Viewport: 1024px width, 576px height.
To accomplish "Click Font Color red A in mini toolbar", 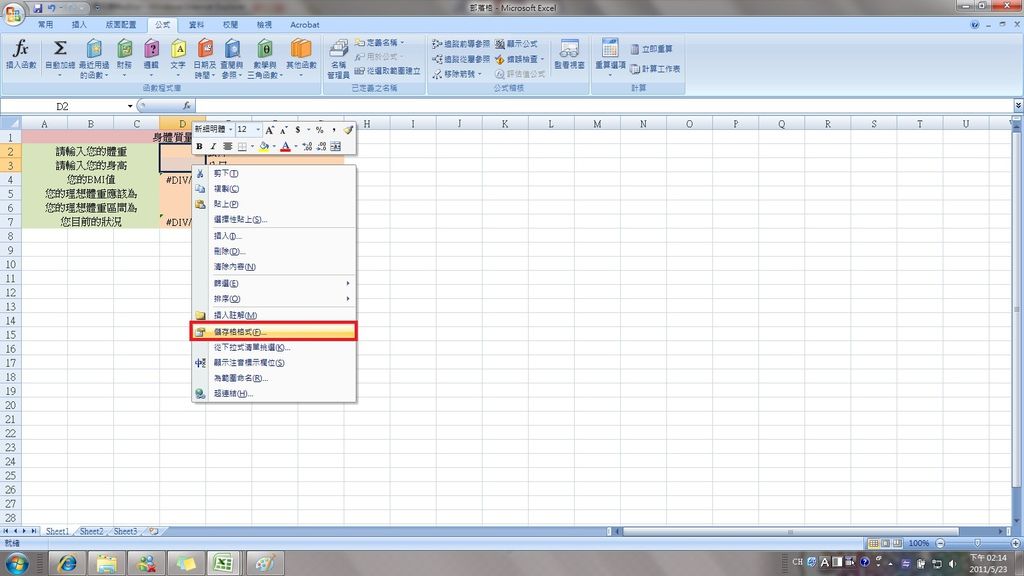I will [x=285, y=146].
